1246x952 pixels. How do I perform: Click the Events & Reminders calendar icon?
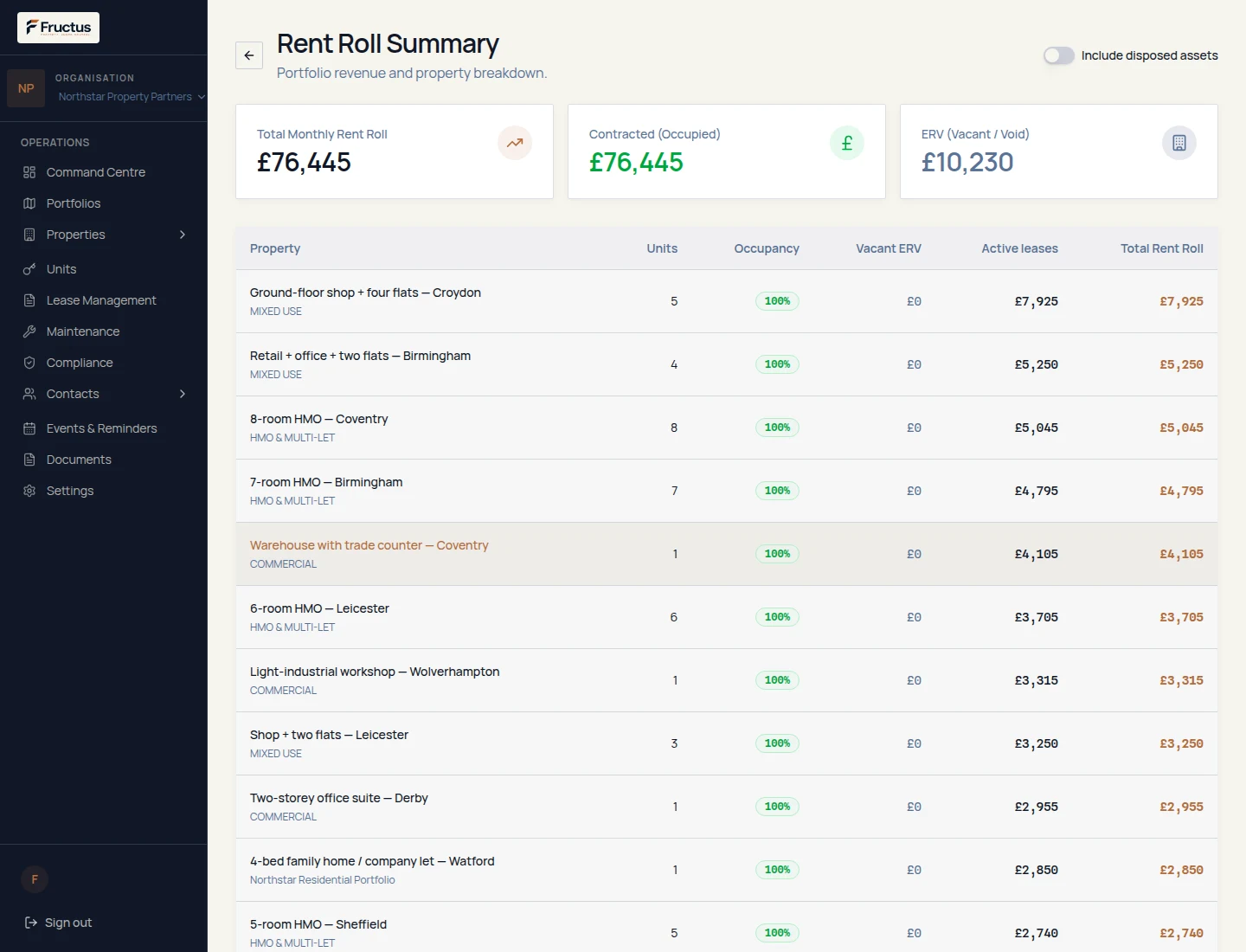click(x=29, y=428)
